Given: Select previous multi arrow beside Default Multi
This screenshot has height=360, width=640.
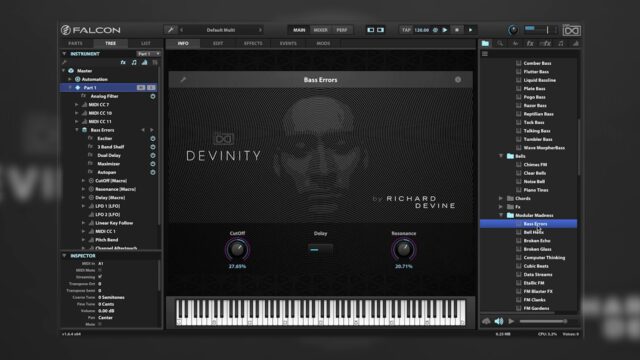Looking at the screenshot, I should 182,30.
